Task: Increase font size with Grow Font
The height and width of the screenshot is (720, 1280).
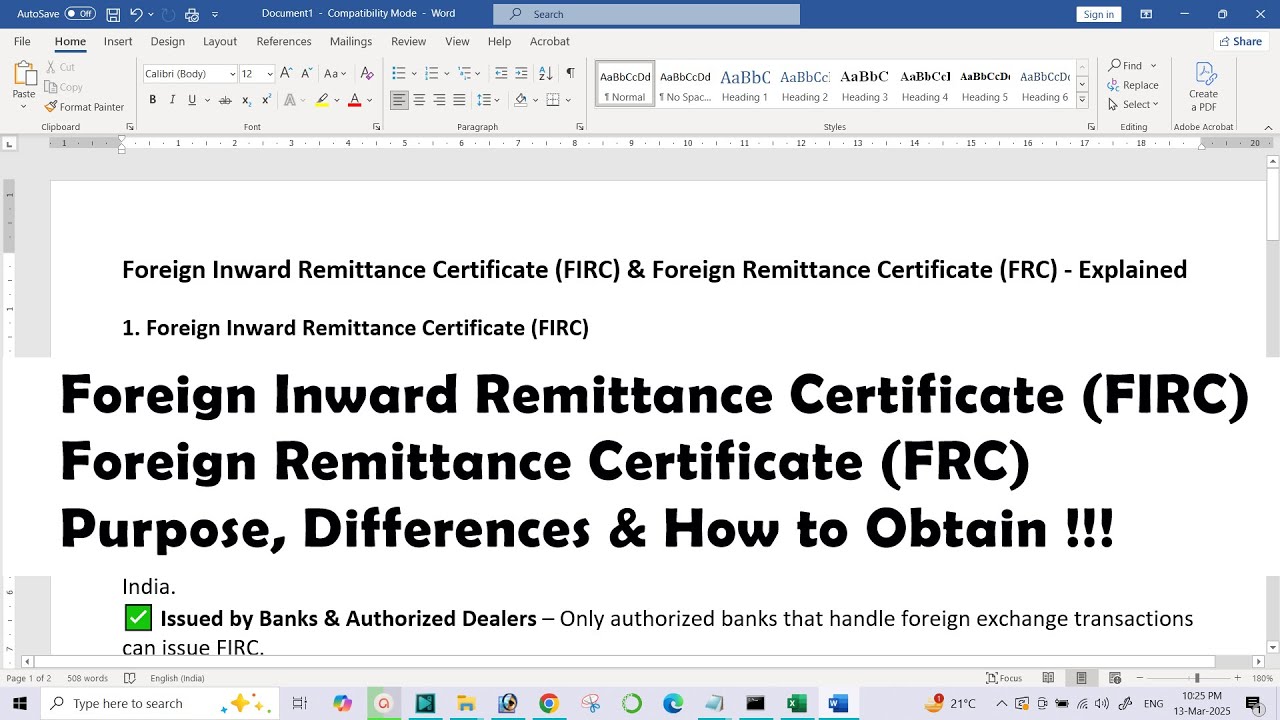Action: 286,73
